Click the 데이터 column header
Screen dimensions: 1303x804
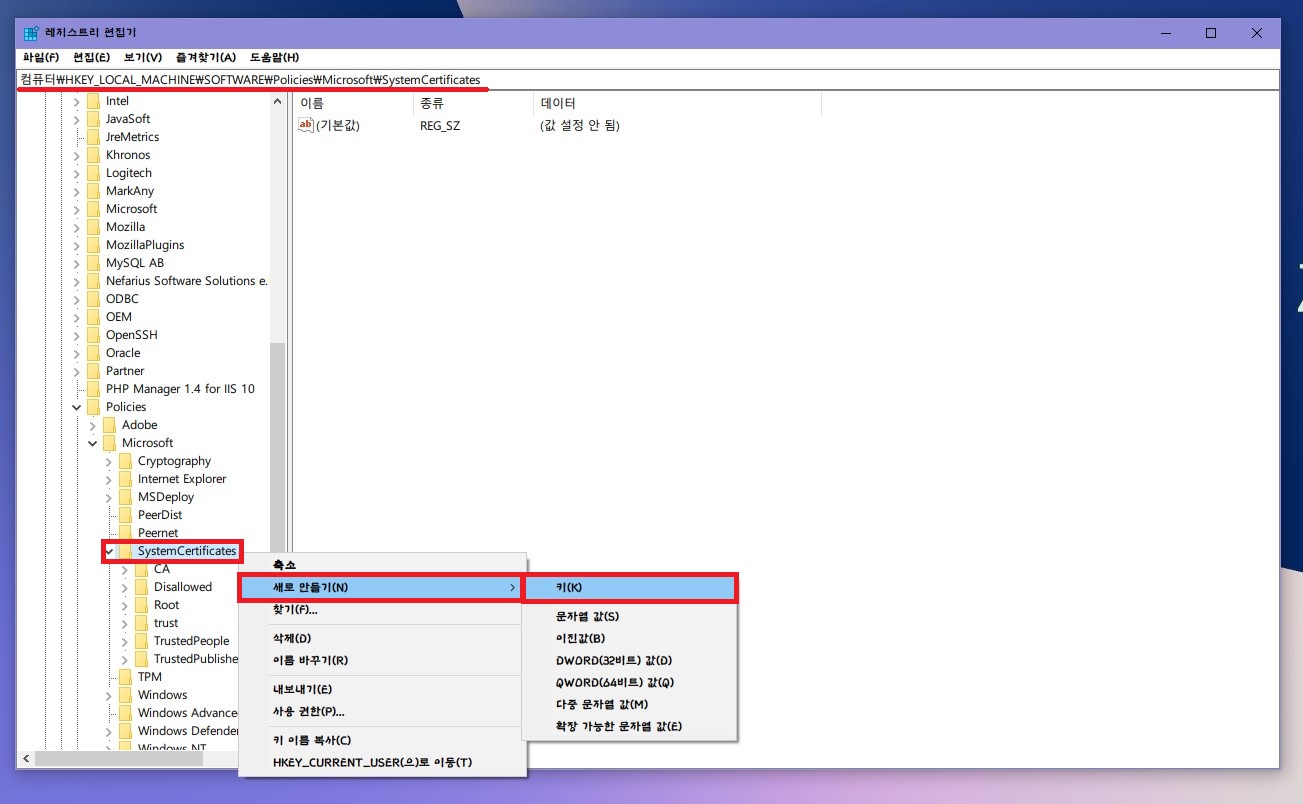pyautogui.click(x=677, y=103)
